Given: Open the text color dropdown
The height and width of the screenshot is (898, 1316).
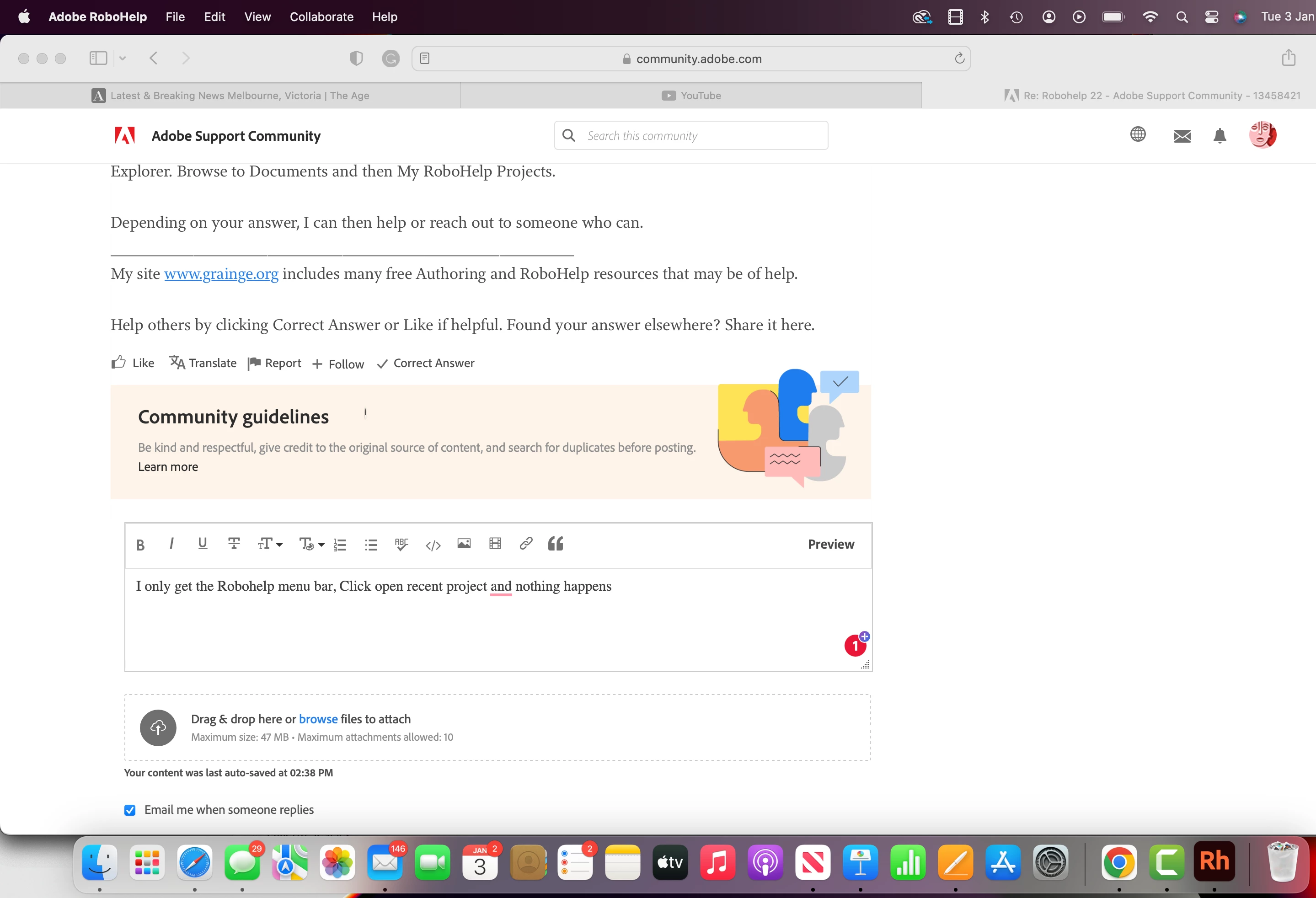Looking at the screenshot, I should coord(311,544).
